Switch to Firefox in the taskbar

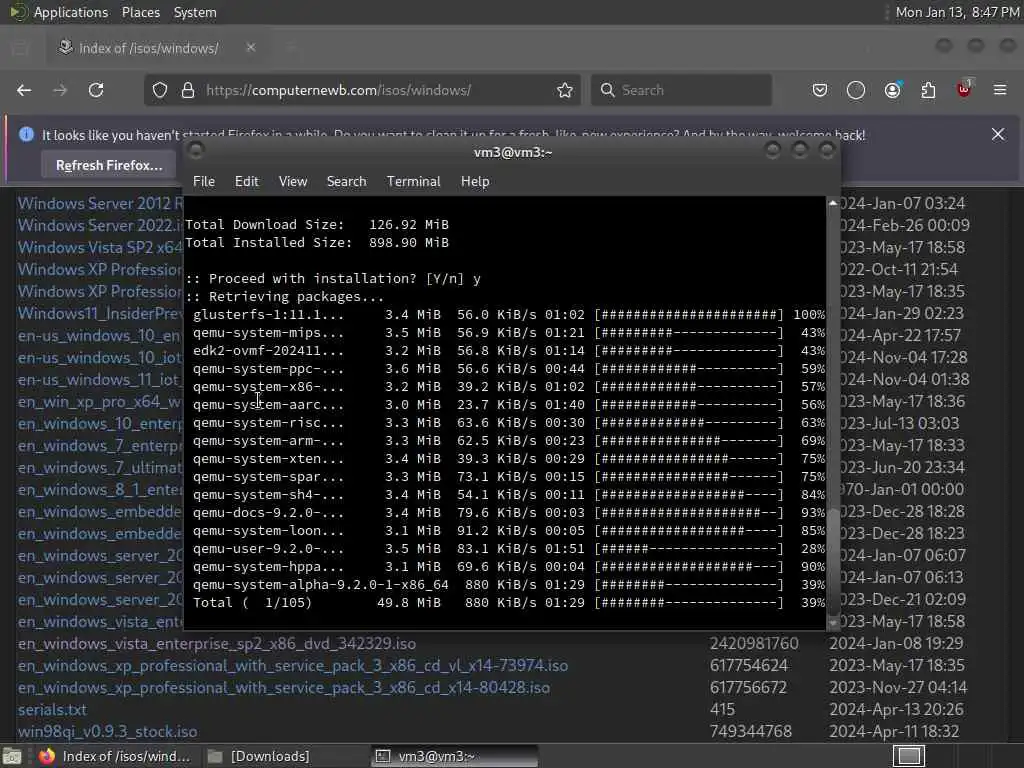click(x=114, y=756)
